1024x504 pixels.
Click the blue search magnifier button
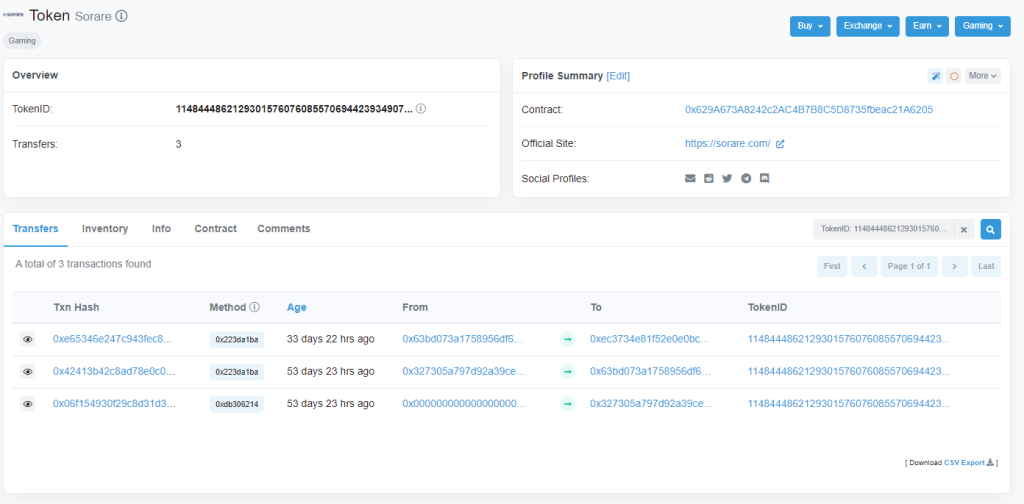coord(990,230)
